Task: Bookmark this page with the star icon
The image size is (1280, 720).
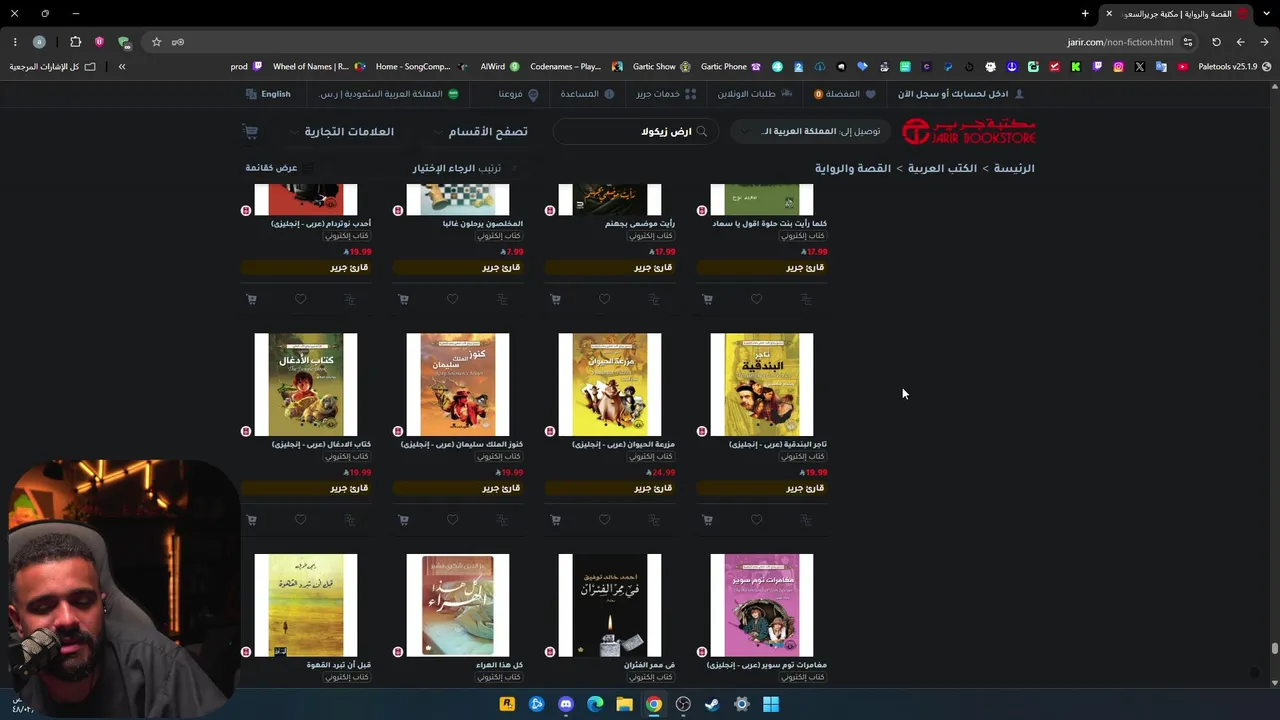Action: point(156,42)
